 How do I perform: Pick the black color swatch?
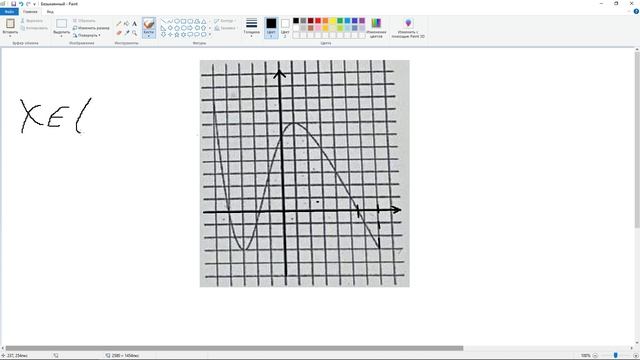click(296, 20)
